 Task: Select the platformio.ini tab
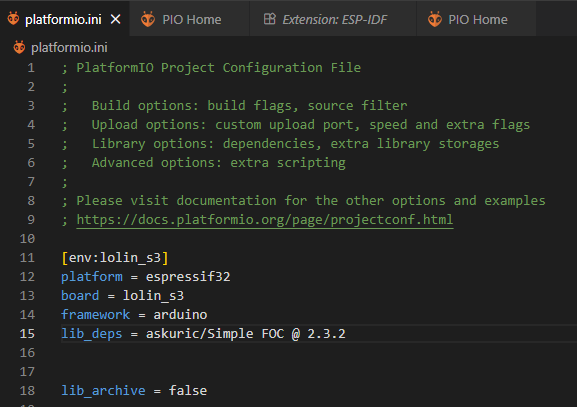coord(63,20)
